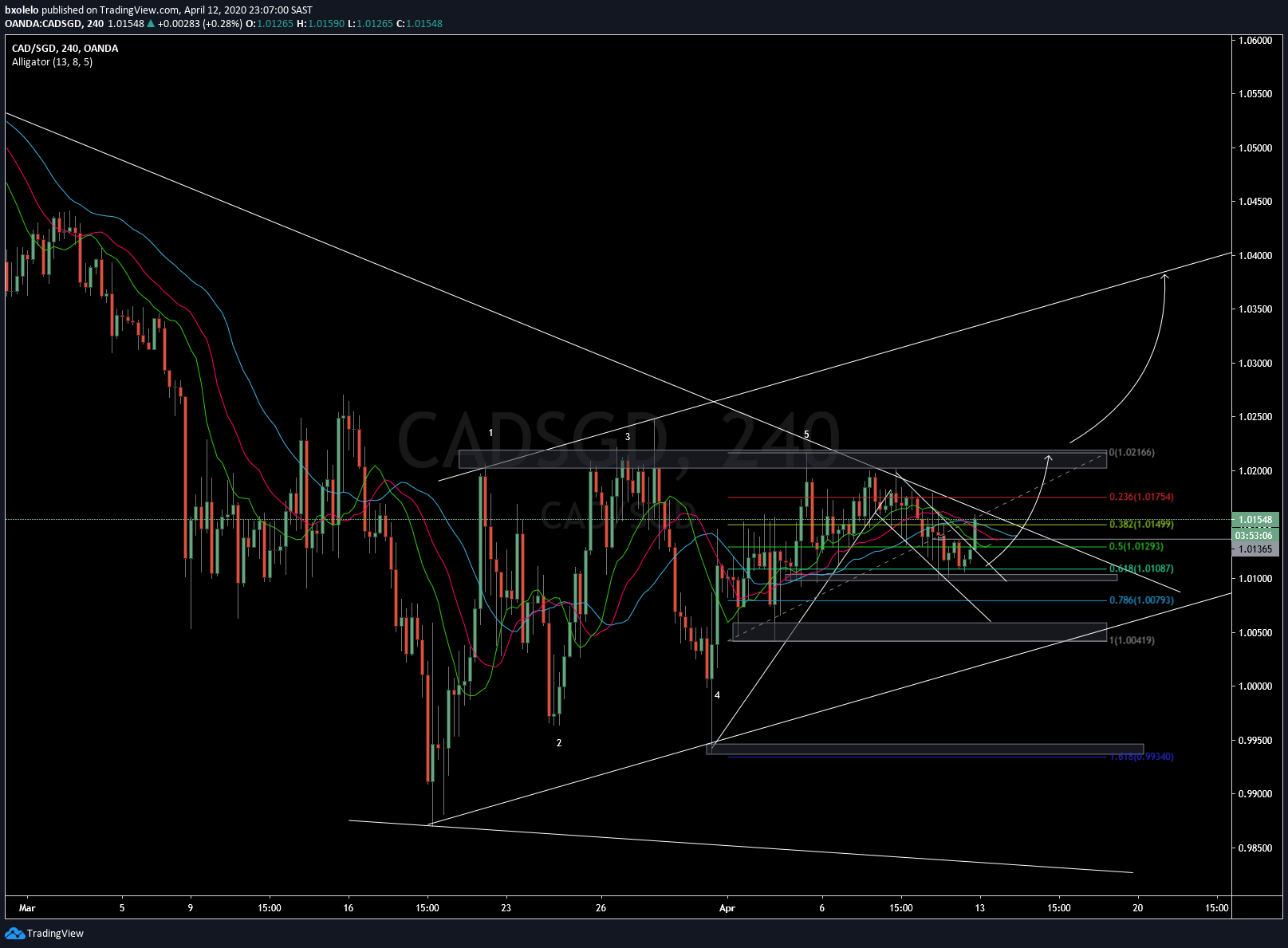
Task: Select wave label 2 below the candle low
Action: tap(559, 742)
